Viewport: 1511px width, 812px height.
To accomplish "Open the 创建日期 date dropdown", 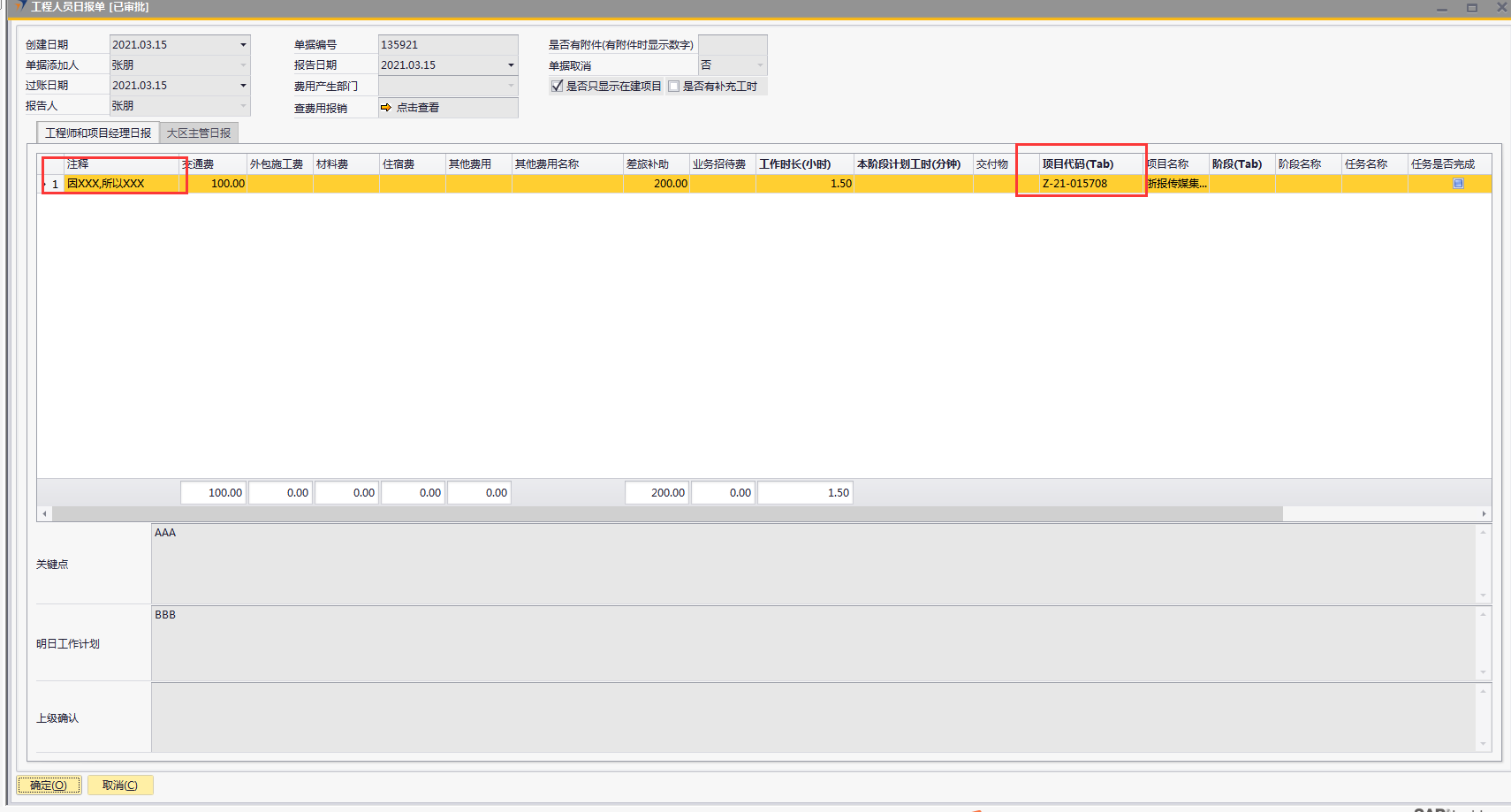I will pyautogui.click(x=243, y=45).
